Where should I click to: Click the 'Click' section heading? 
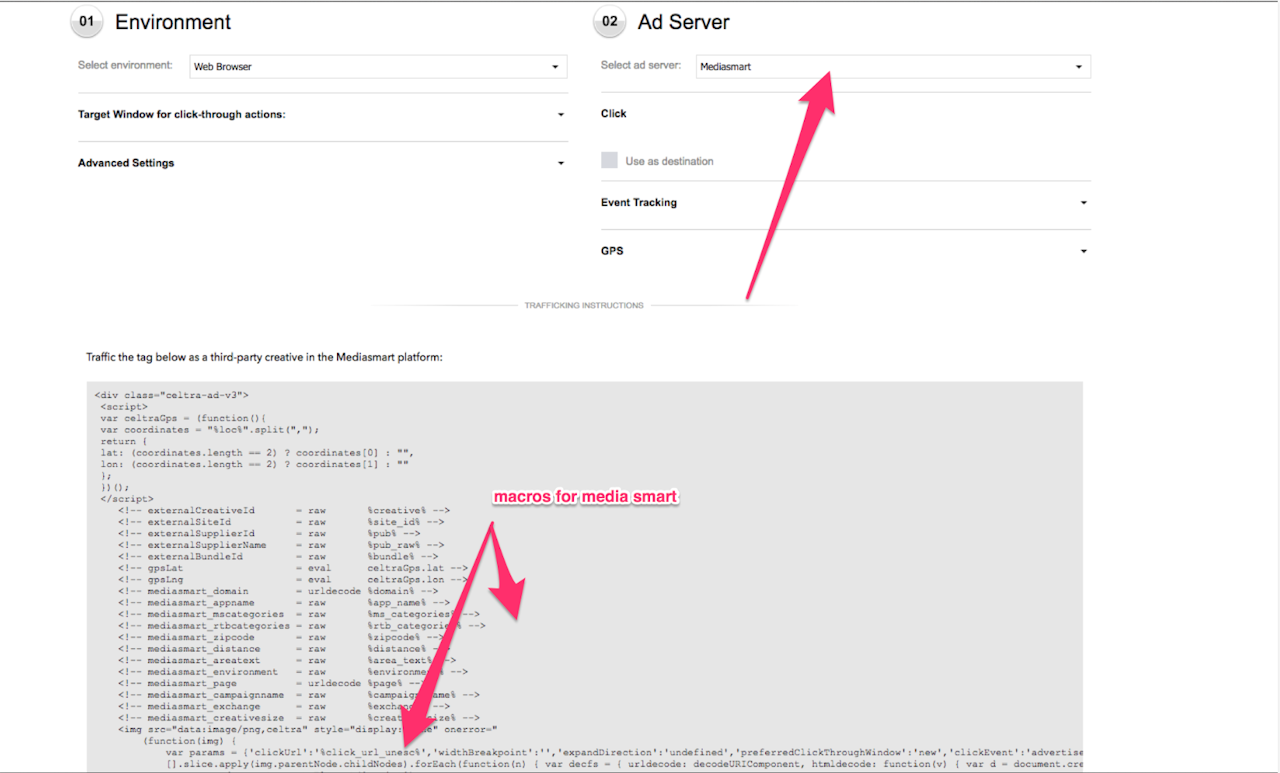coord(614,114)
